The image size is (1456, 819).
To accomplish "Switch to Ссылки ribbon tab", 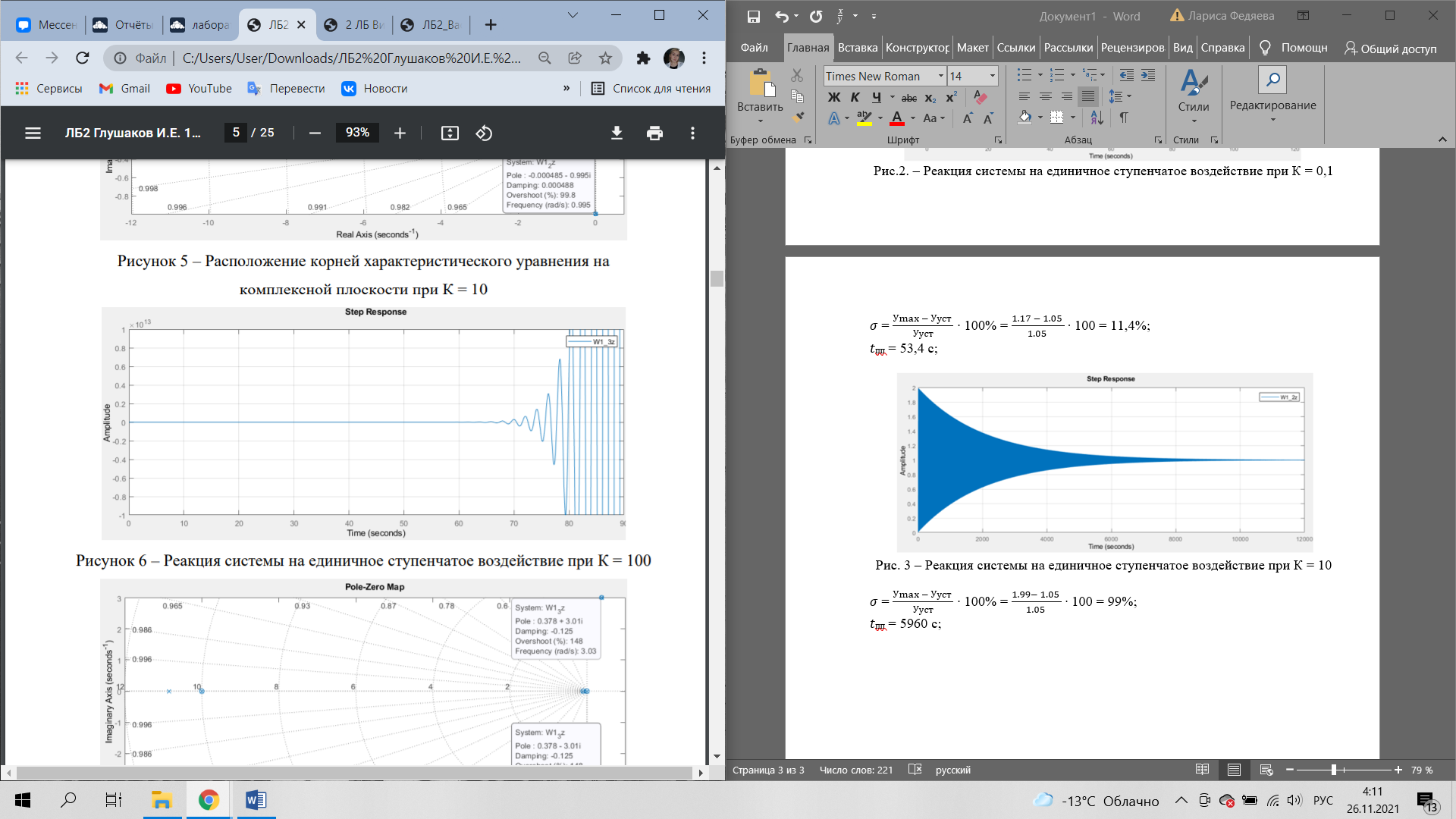I will click(1015, 48).
